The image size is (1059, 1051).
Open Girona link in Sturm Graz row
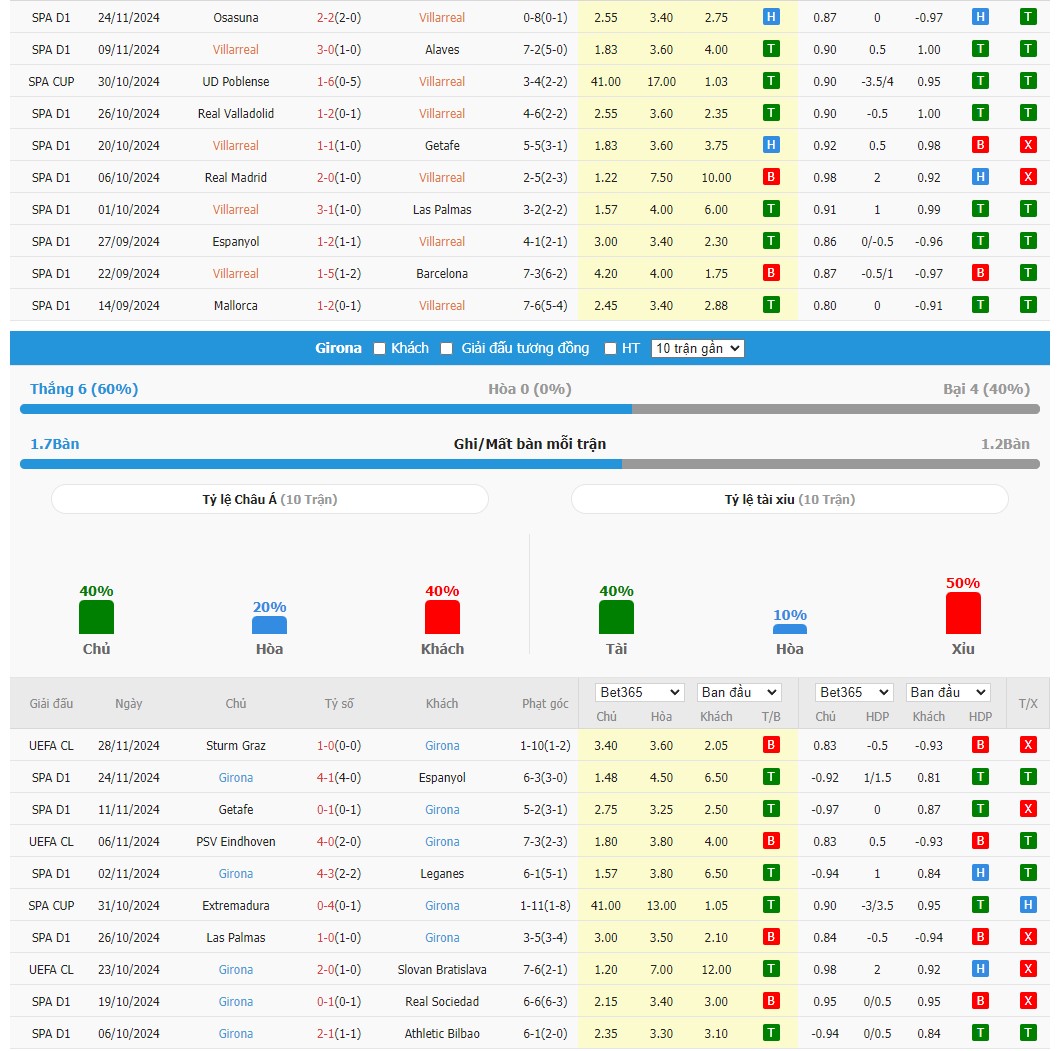(x=442, y=746)
